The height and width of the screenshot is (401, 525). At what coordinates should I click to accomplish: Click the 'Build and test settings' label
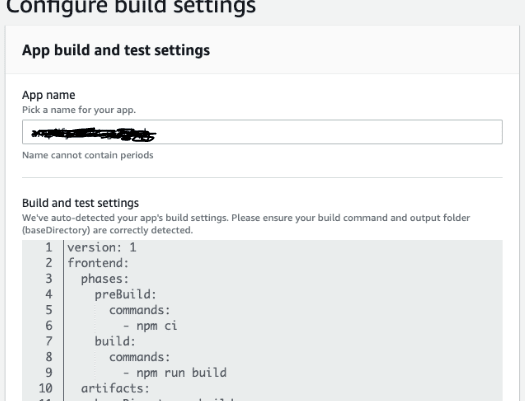pos(80,203)
